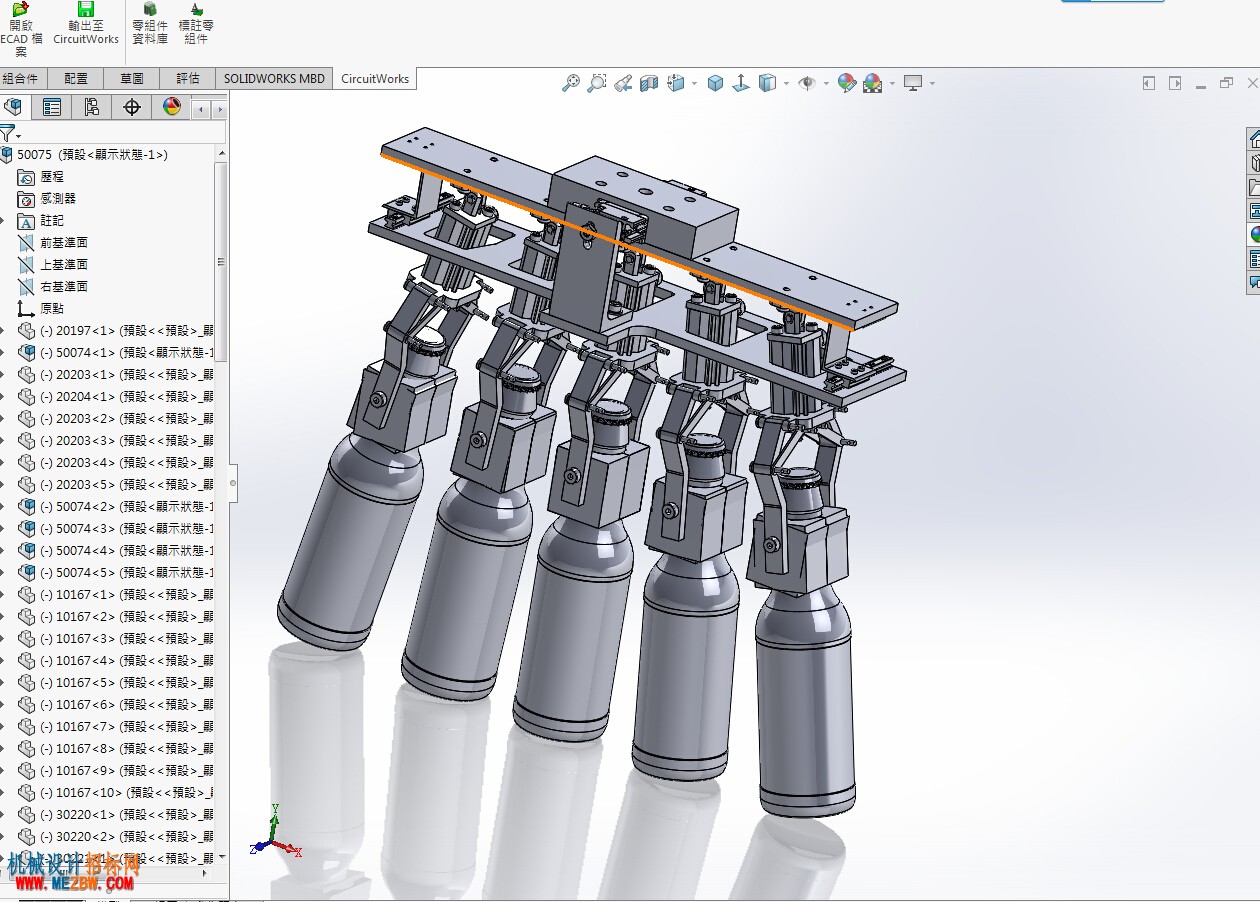
Task: Open dropdown arrow beside eye visibility icon
Action: point(826,84)
